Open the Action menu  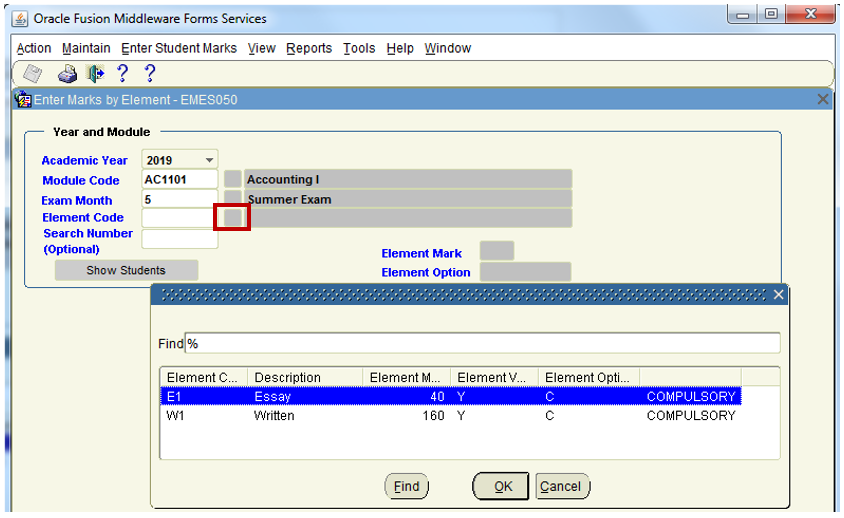[34, 48]
